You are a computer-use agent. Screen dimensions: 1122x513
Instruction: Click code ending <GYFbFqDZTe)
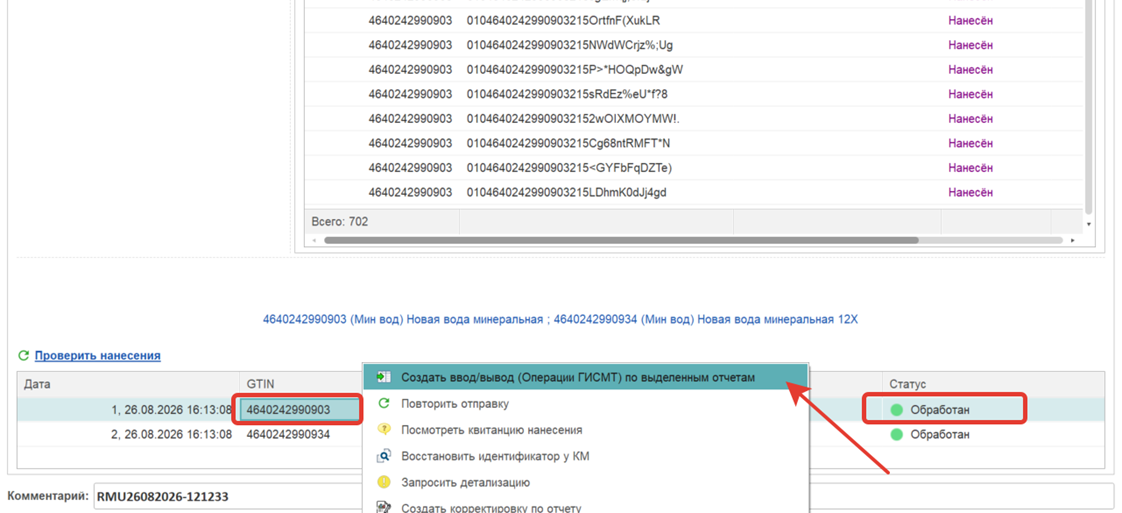pyautogui.click(x=569, y=167)
